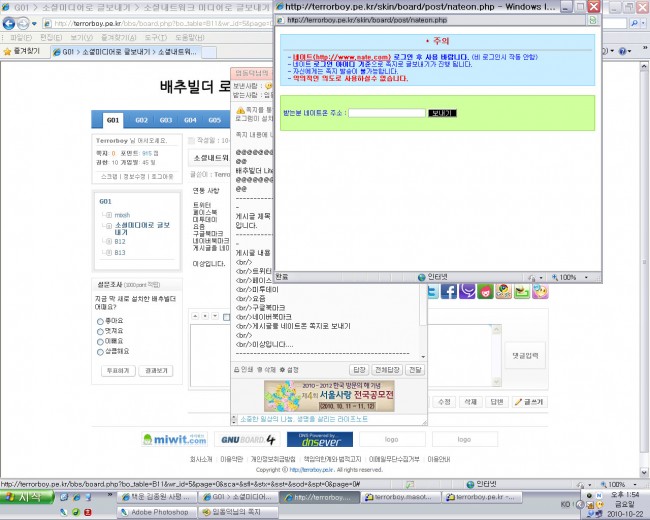Click the nate.com link in the notice
This screenshot has height=520, width=650.
click(x=342, y=57)
